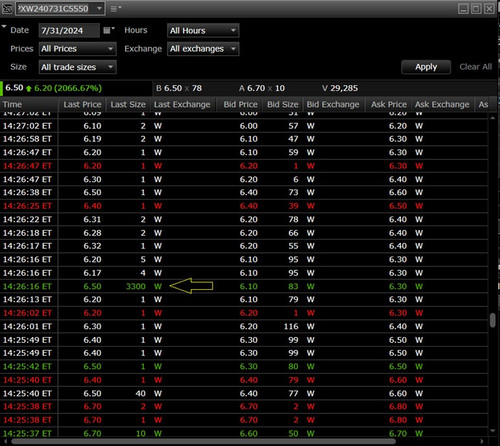
Task: Click the green 6.20 (2066.67%) change value
Action: click(x=68, y=88)
